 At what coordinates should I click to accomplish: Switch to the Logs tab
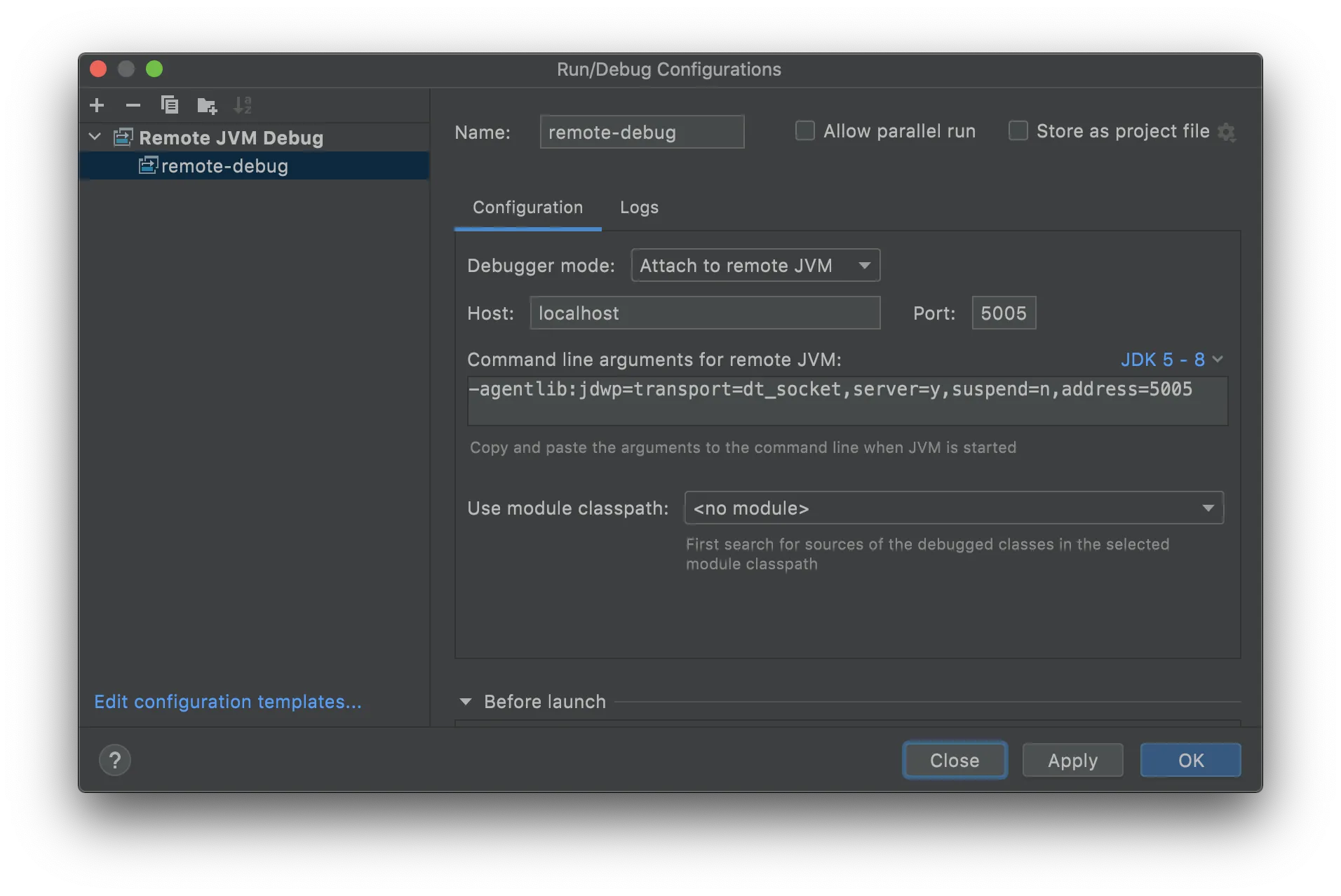639,208
